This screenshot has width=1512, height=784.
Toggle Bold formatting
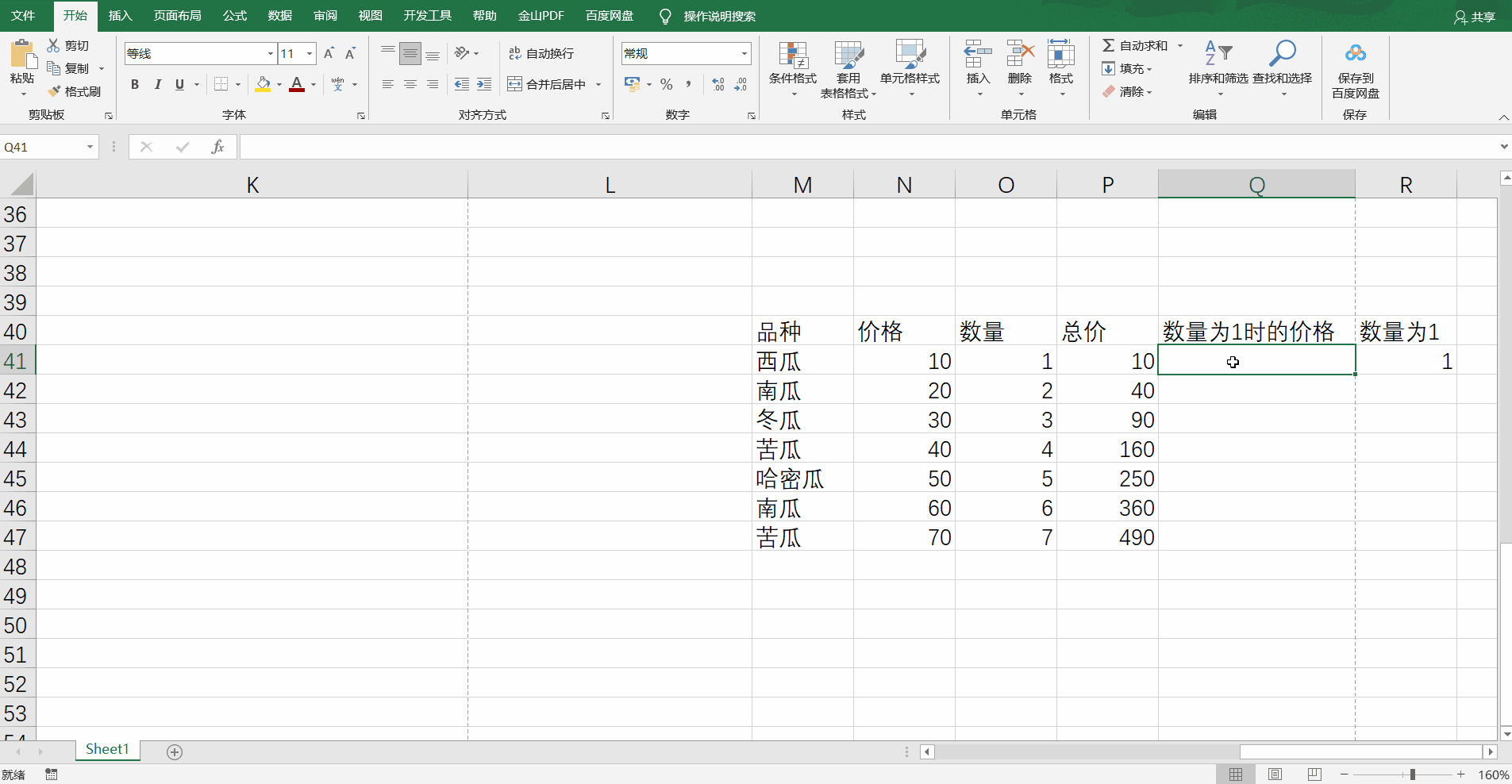(x=135, y=84)
